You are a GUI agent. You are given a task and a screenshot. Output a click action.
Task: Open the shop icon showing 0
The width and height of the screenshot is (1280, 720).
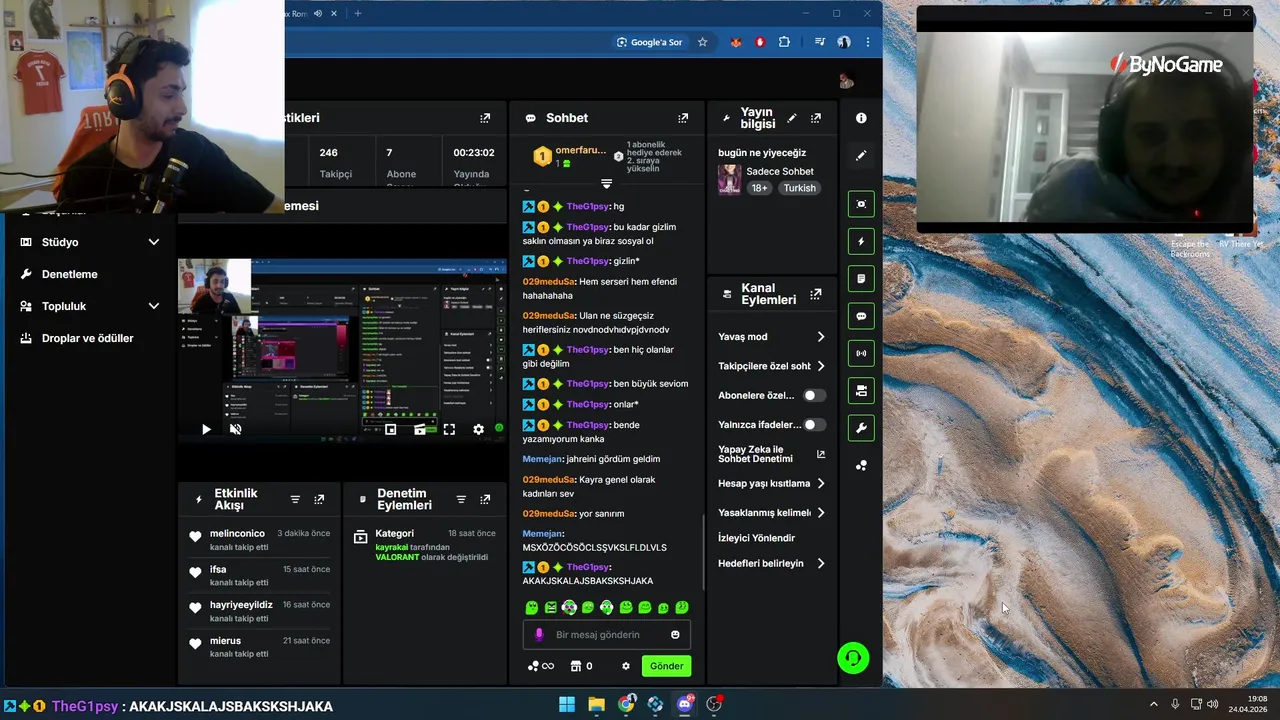(581, 666)
